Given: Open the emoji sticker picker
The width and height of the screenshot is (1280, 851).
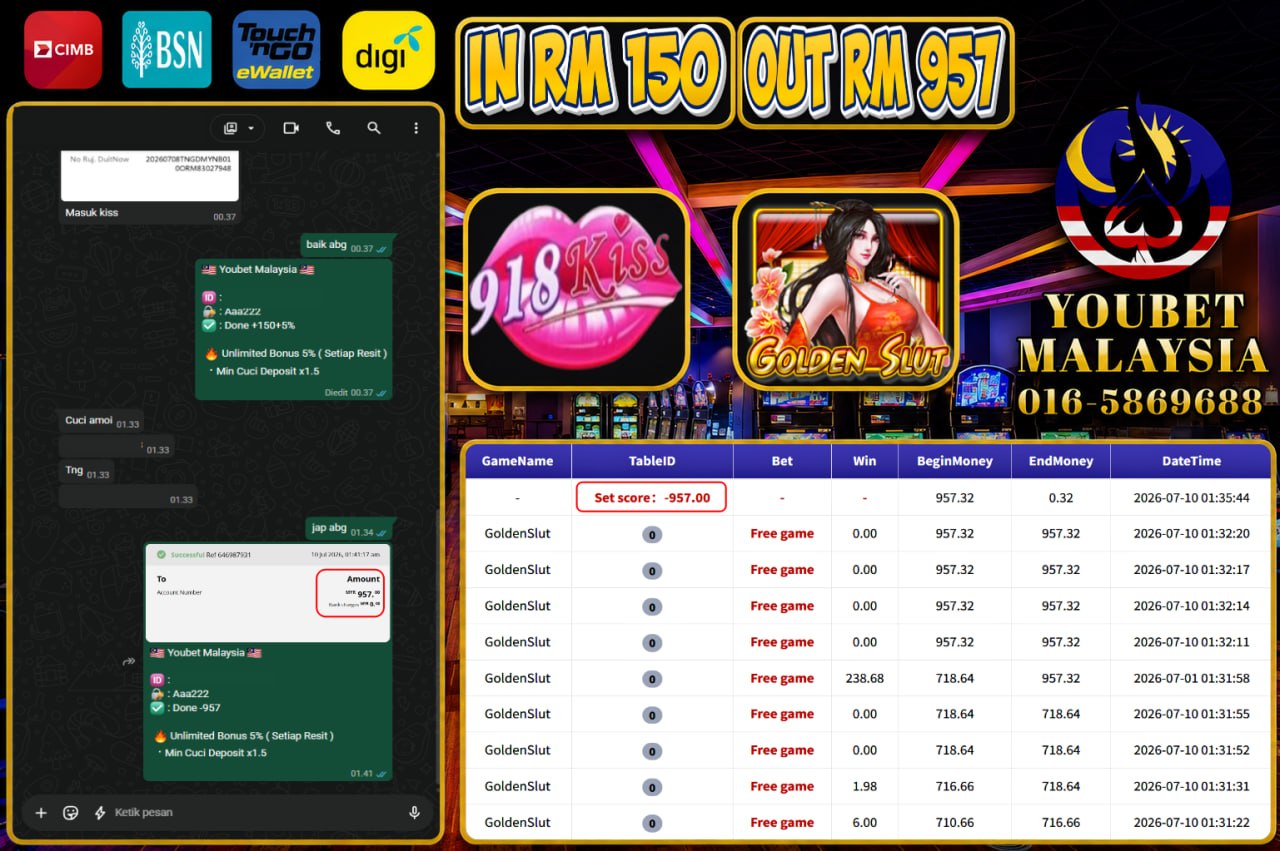Looking at the screenshot, I should [70, 812].
